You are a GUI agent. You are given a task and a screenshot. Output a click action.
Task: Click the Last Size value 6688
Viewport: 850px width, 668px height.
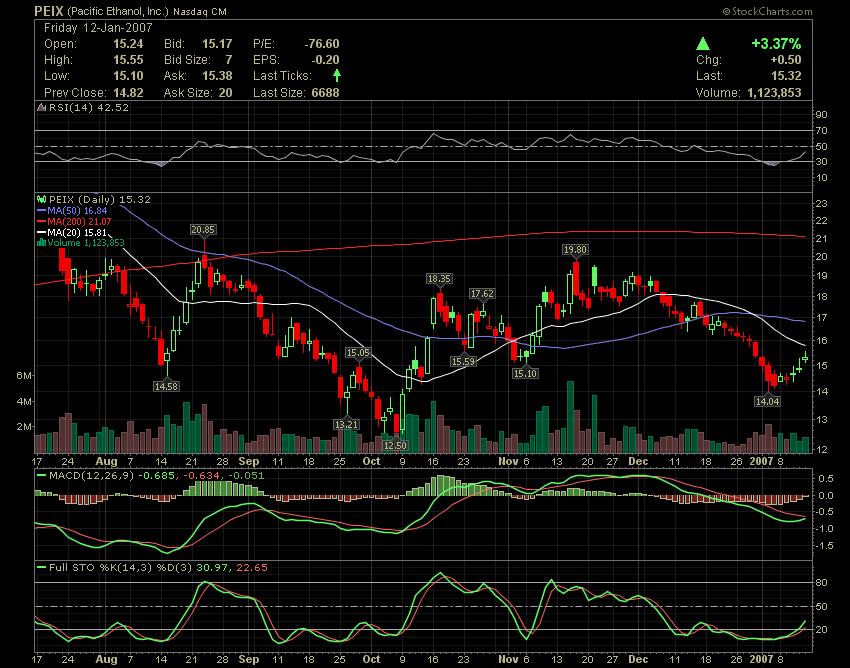point(325,93)
